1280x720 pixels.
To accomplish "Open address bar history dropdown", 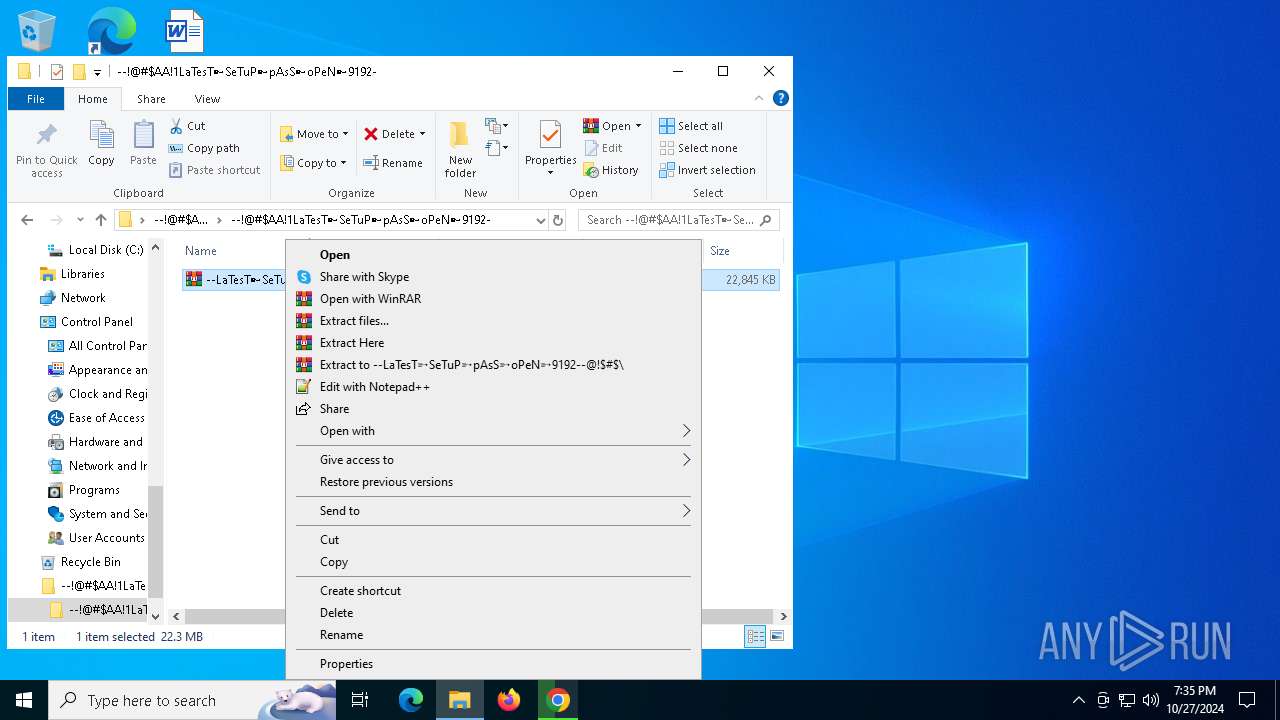I will [541, 220].
